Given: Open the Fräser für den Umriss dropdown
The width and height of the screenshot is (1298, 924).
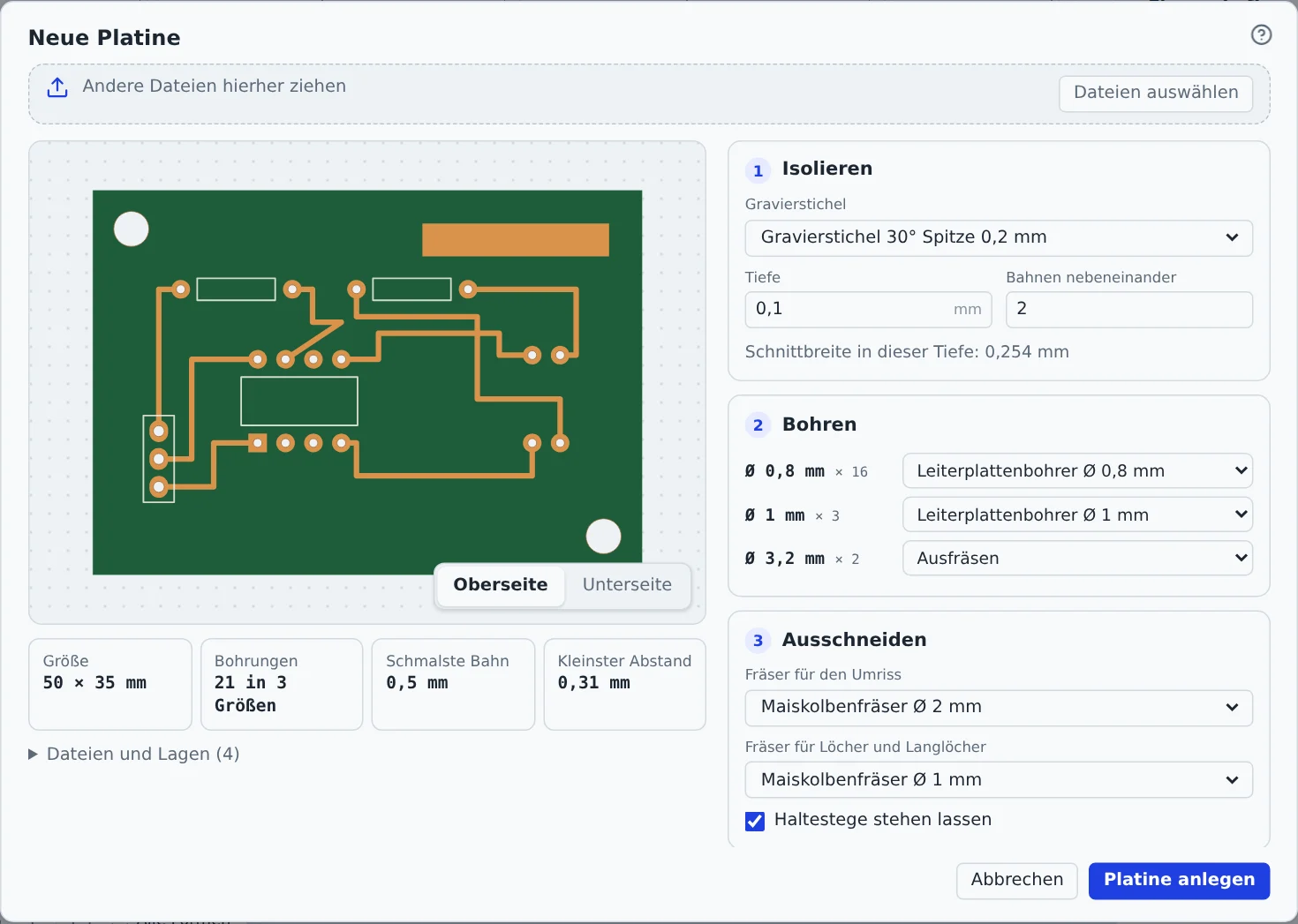Looking at the screenshot, I should [999, 707].
